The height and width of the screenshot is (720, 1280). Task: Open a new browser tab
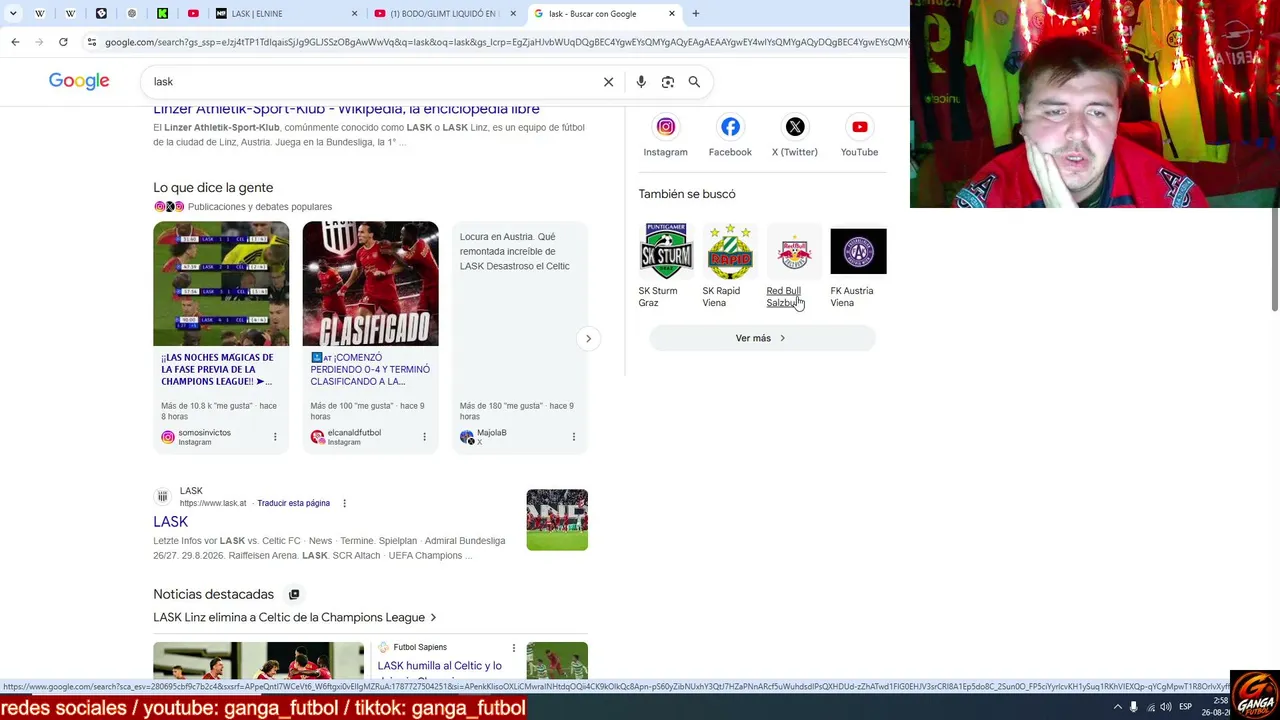point(696,14)
